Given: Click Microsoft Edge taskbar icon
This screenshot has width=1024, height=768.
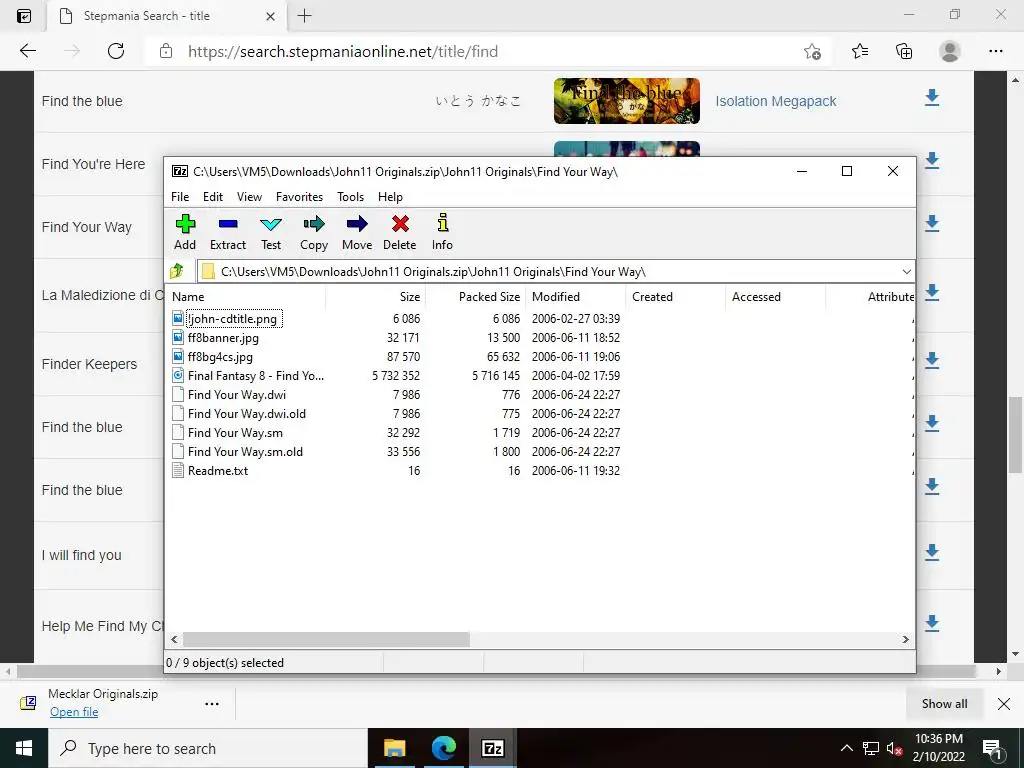Looking at the screenshot, I should click(x=443, y=748).
